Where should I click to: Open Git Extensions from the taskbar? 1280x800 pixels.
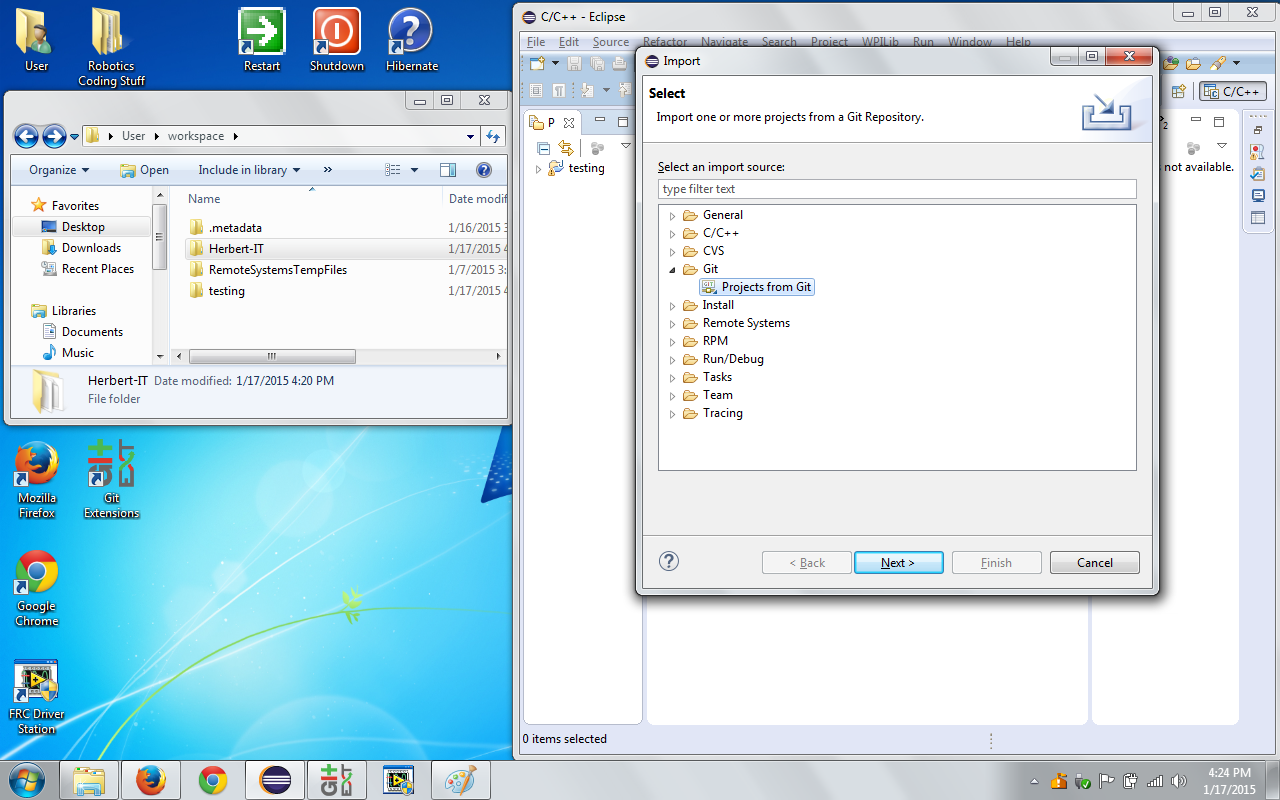337,779
